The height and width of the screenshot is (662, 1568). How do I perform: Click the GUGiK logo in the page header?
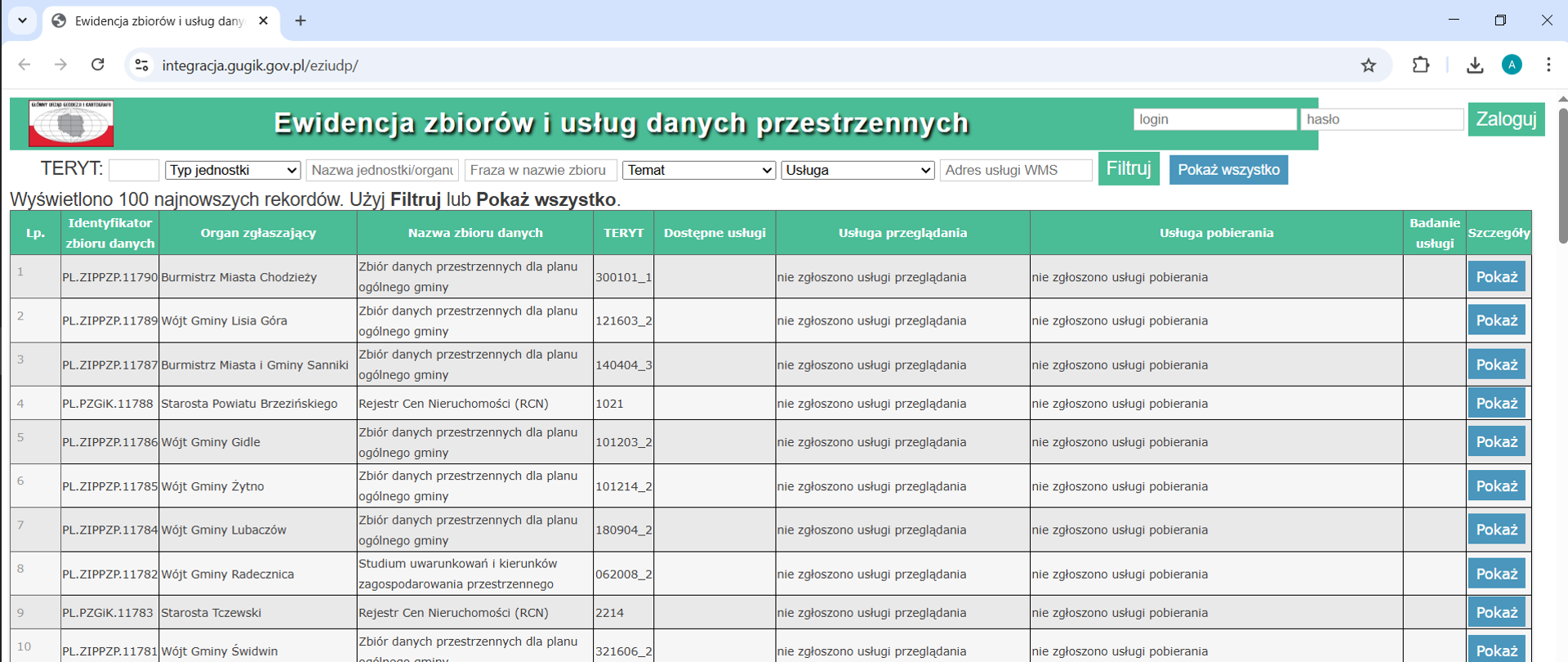[x=71, y=123]
